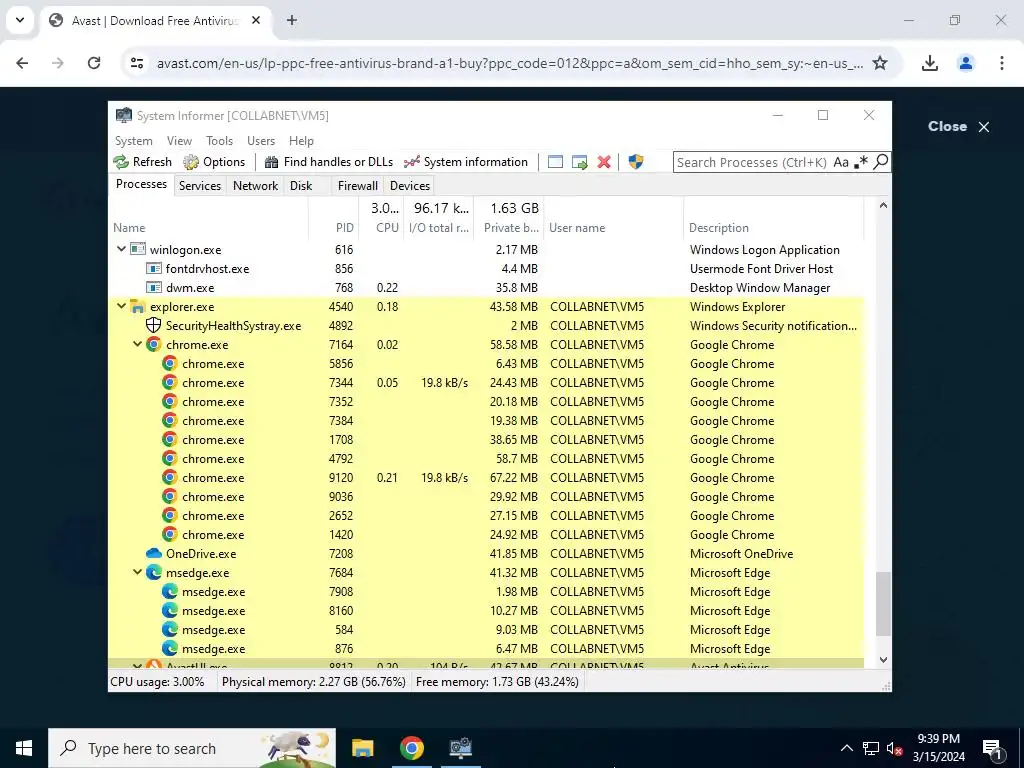The height and width of the screenshot is (768, 1024).
Task: Open Find handles or DLLs
Action: (x=328, y=162)
